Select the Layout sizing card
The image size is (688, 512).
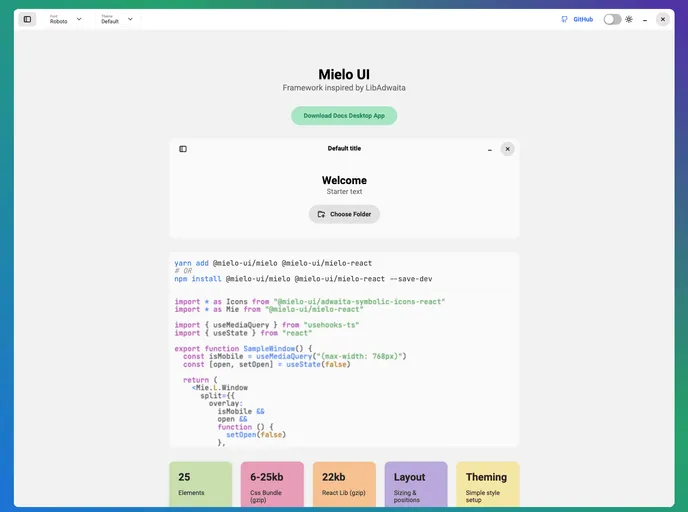(x=416, y=484)
